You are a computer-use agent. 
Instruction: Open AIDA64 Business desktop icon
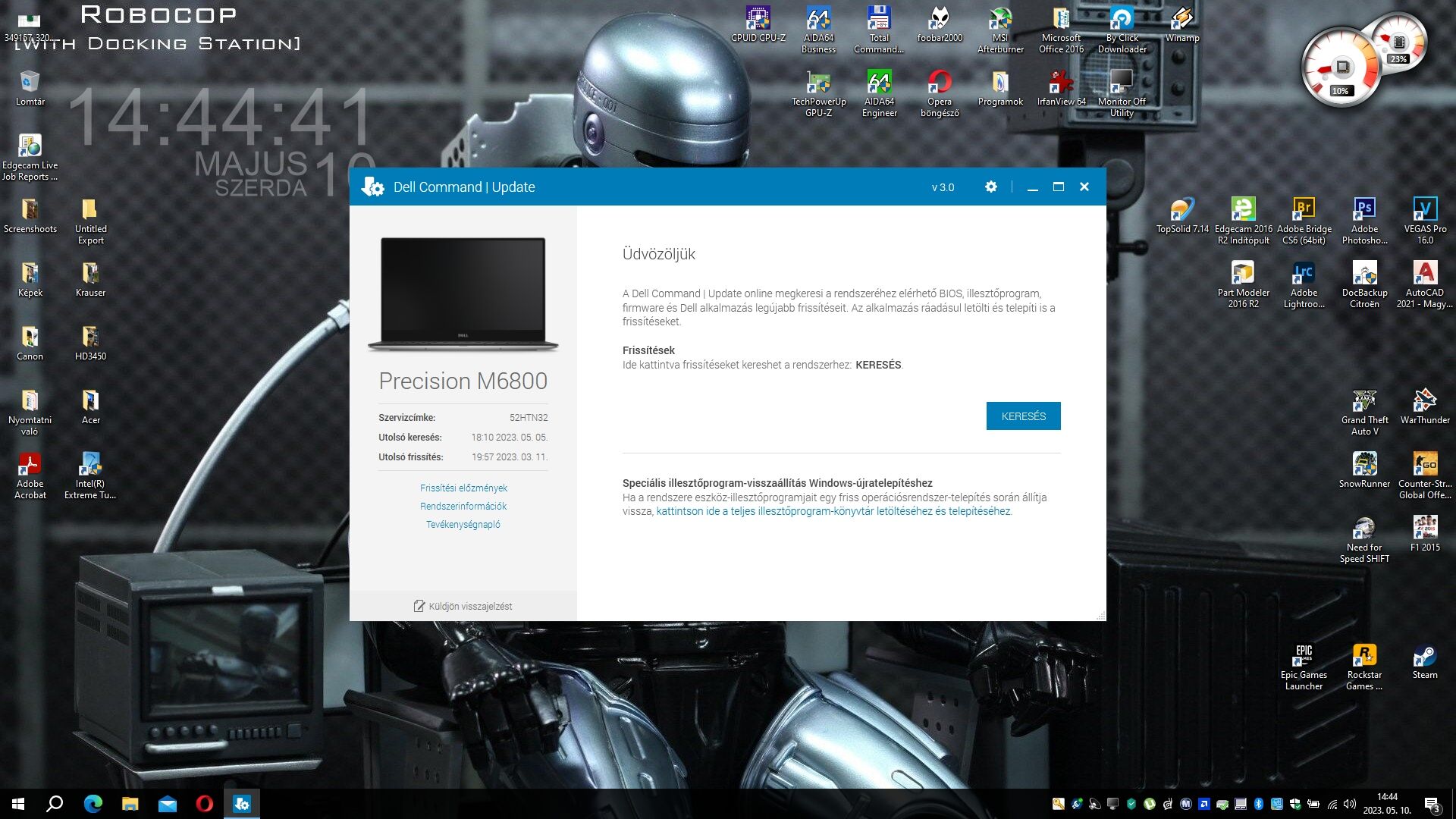[818, 30]
